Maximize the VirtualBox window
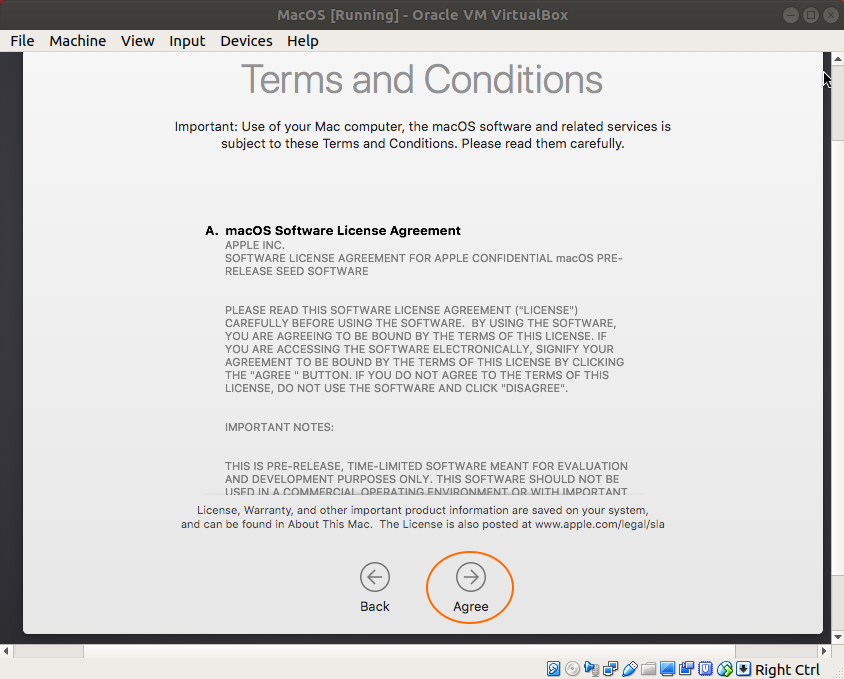 (x=811, y=15)
